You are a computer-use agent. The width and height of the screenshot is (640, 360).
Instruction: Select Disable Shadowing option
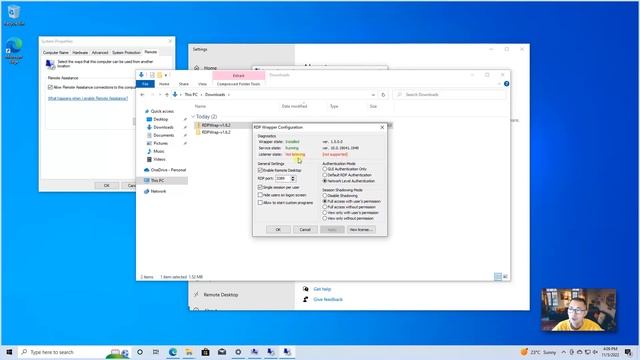[x=325, y=196]
